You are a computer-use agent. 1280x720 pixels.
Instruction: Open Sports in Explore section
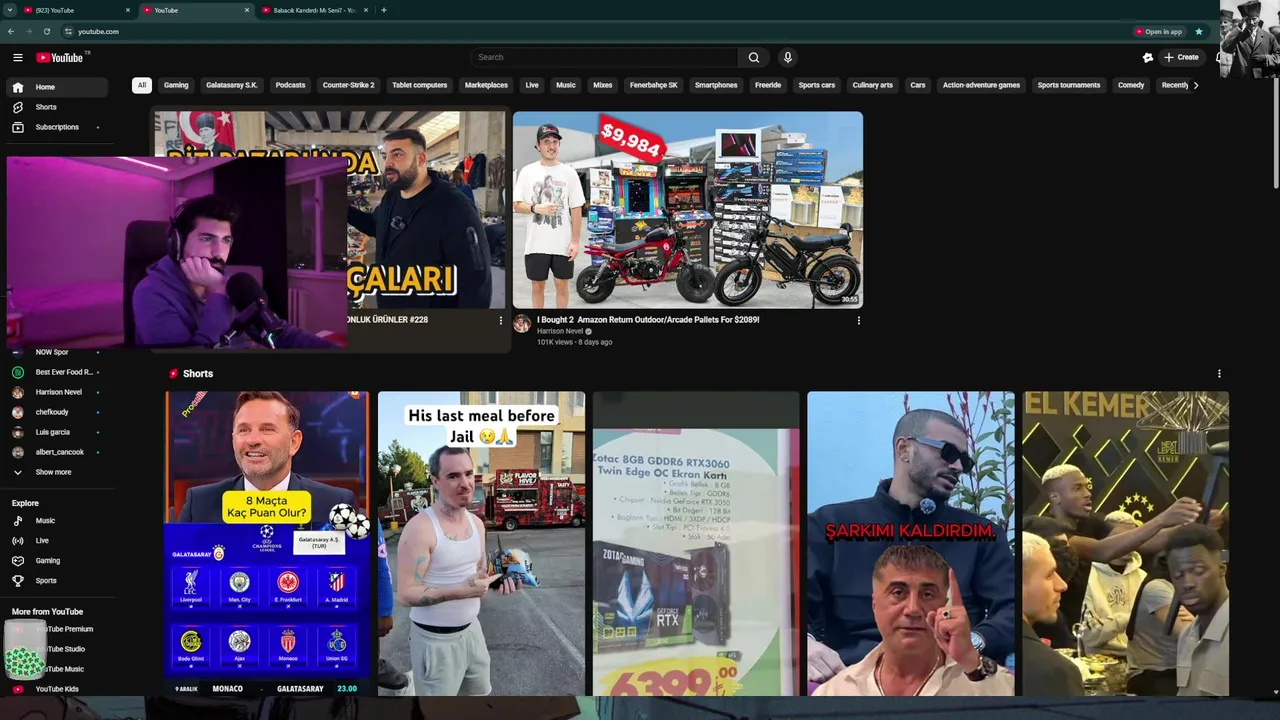[57, 581]
